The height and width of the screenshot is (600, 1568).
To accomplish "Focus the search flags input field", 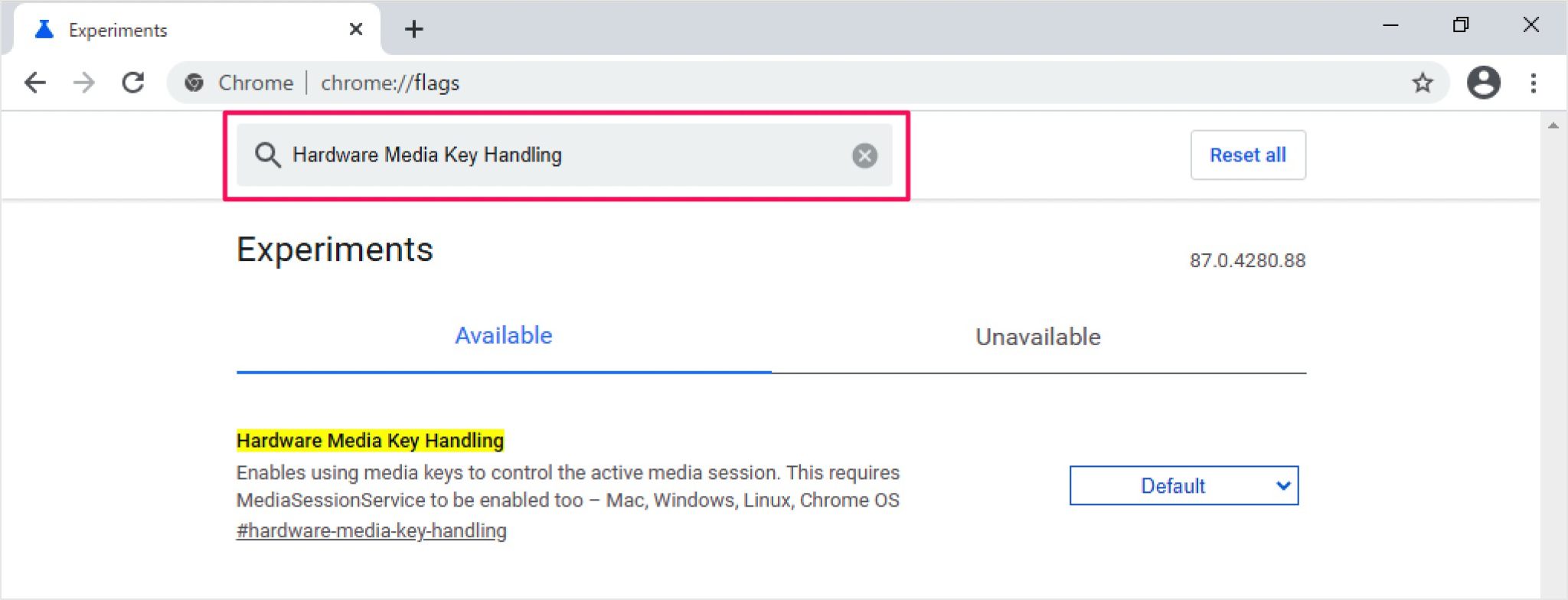I will [x=567, y=155].
